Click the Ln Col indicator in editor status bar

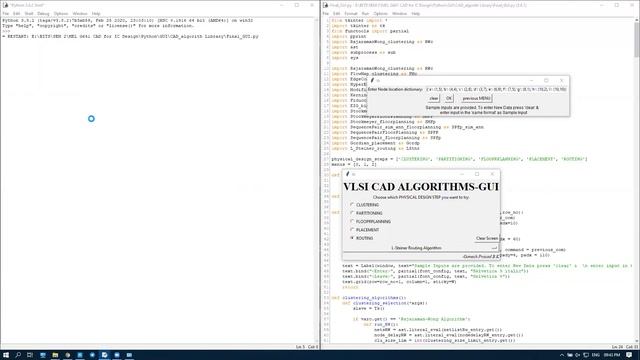pos(625,347)
